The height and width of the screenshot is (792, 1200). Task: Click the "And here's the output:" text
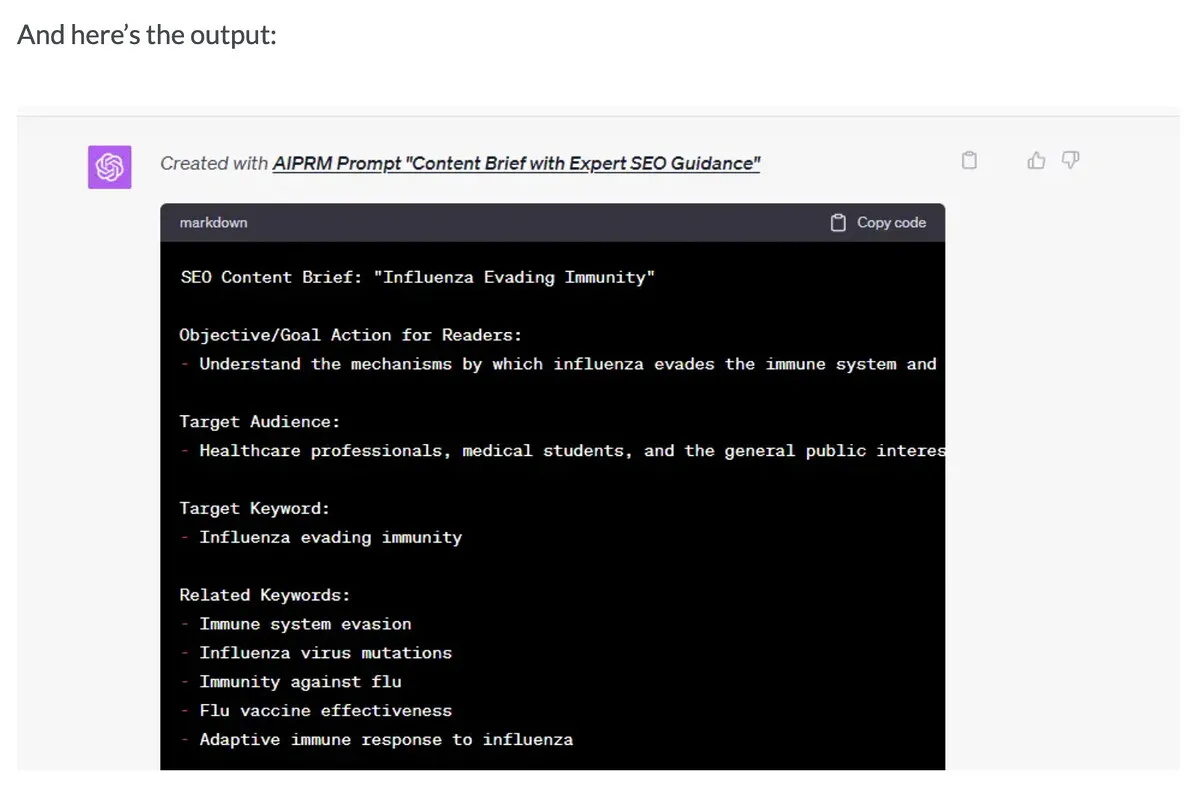[147, 35]
